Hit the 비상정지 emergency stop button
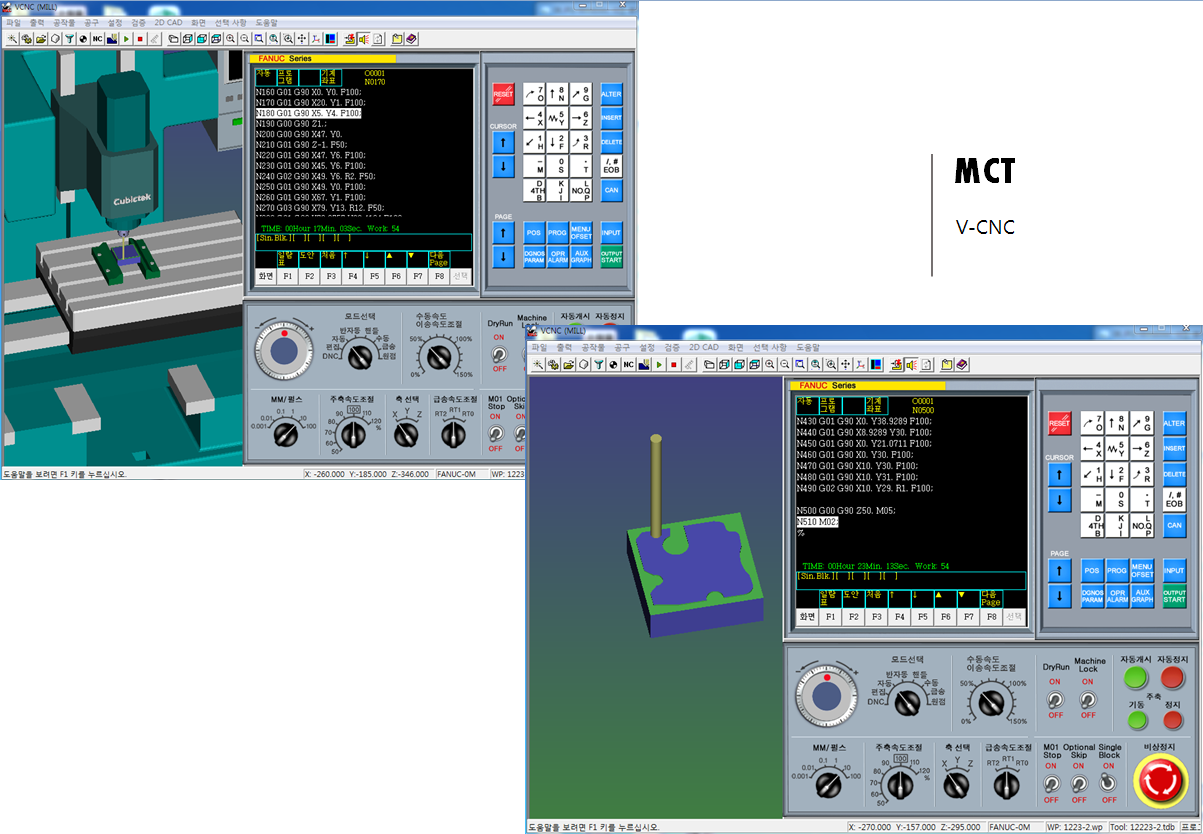1203x834 pixels. tap(1160, 782)
